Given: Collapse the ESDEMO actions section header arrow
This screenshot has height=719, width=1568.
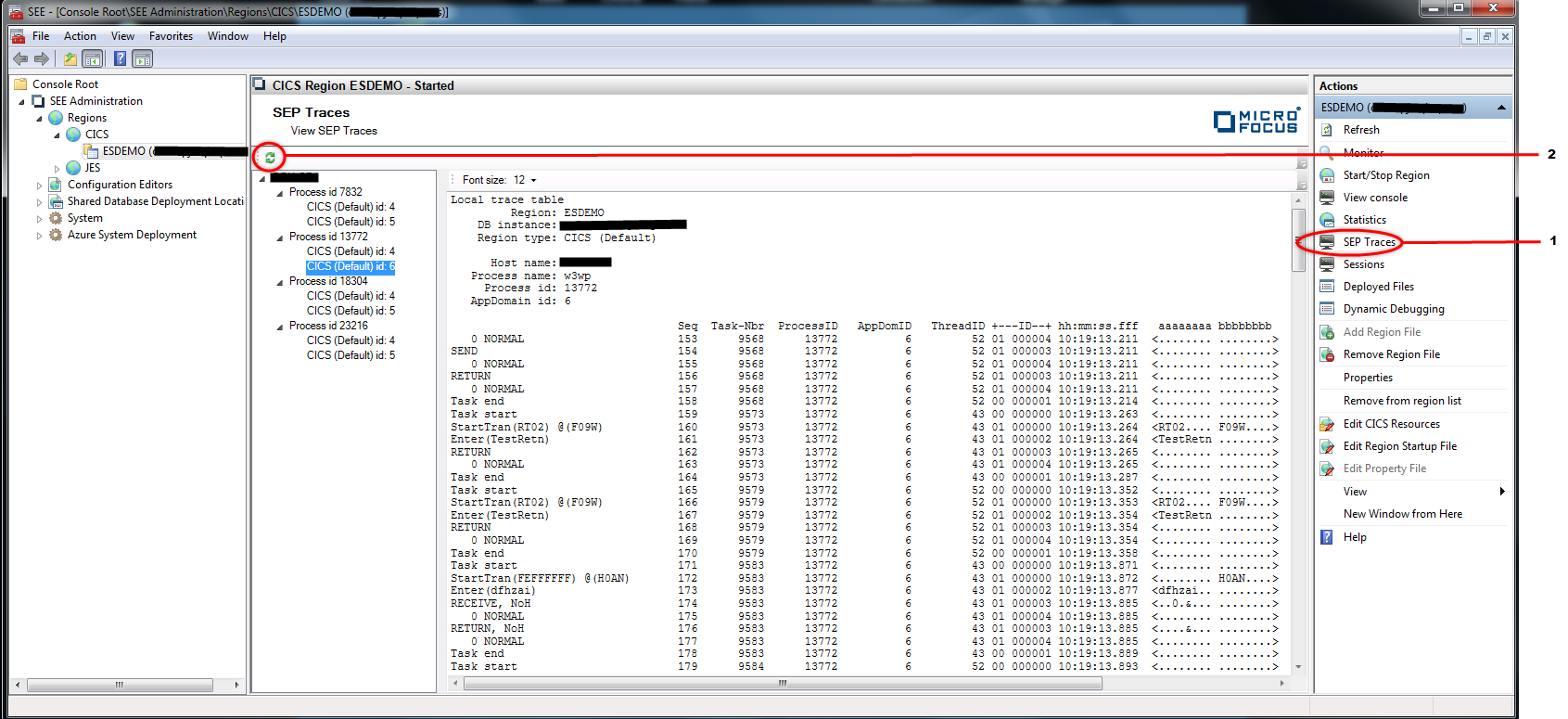Looking at the screenshot, I should [1501, 108].
